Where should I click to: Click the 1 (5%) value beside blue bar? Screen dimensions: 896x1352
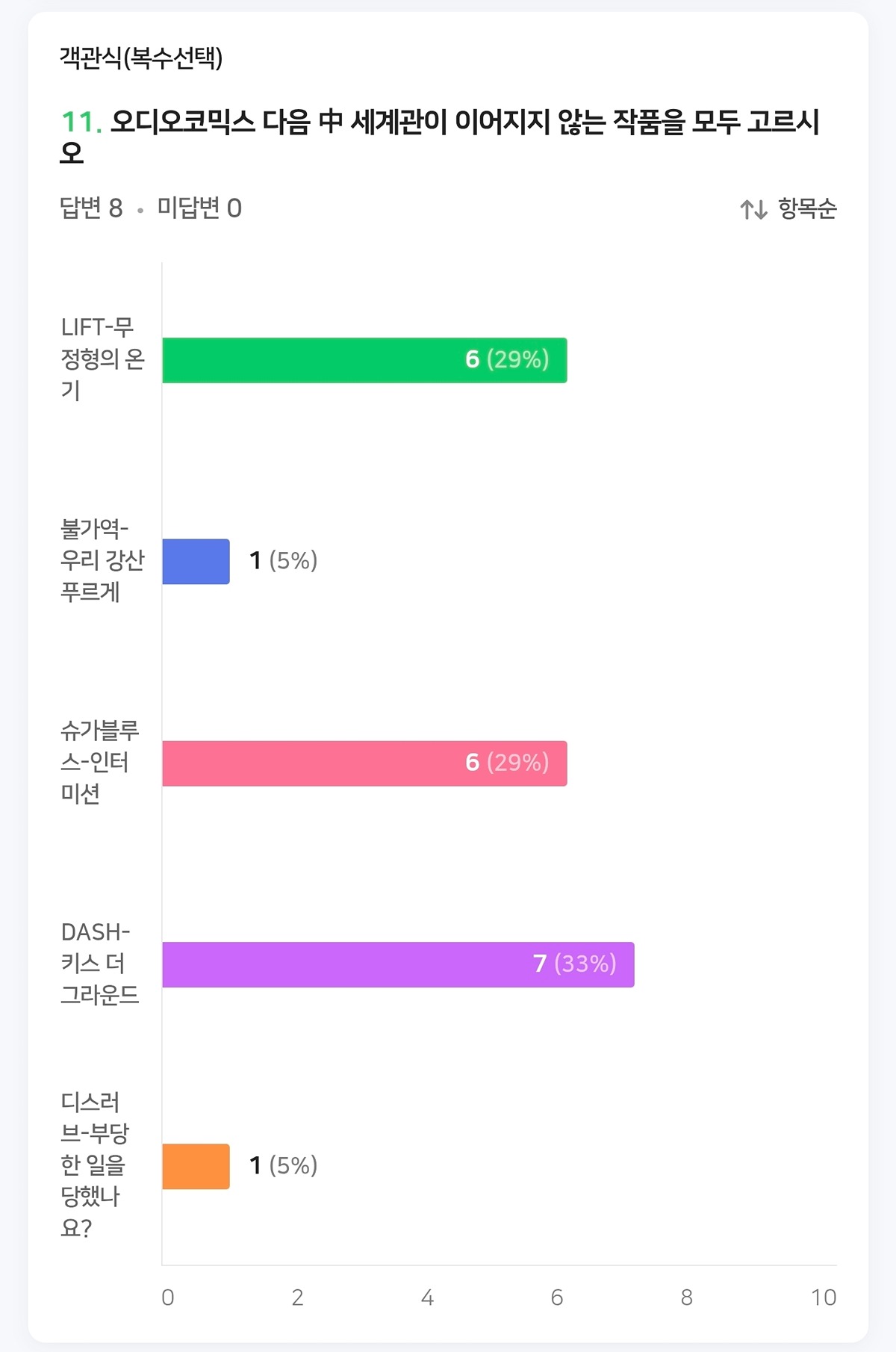[284, 561]
